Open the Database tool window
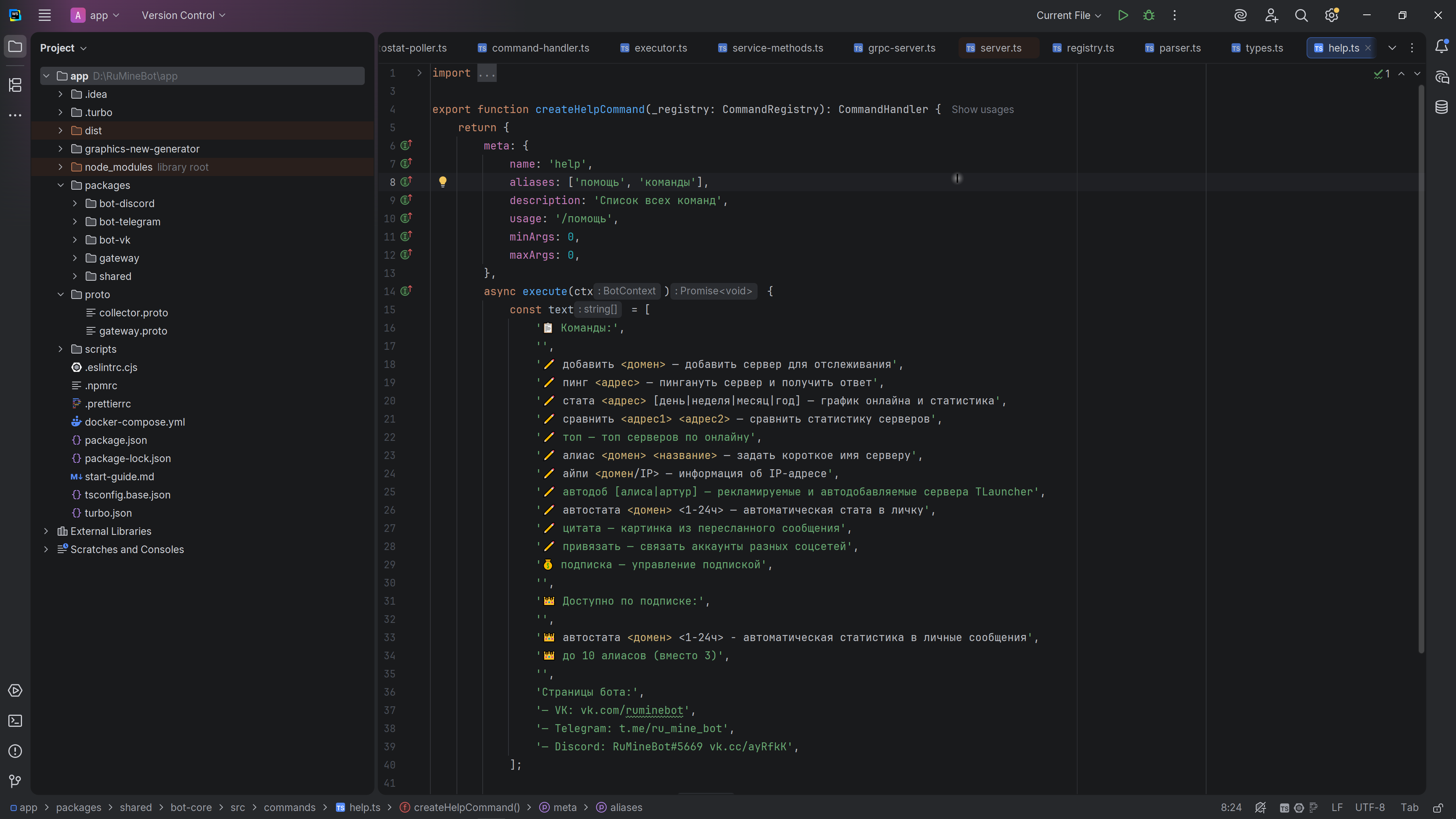The height and width of the screenshot is (819, 1456). pos(1441,107)
